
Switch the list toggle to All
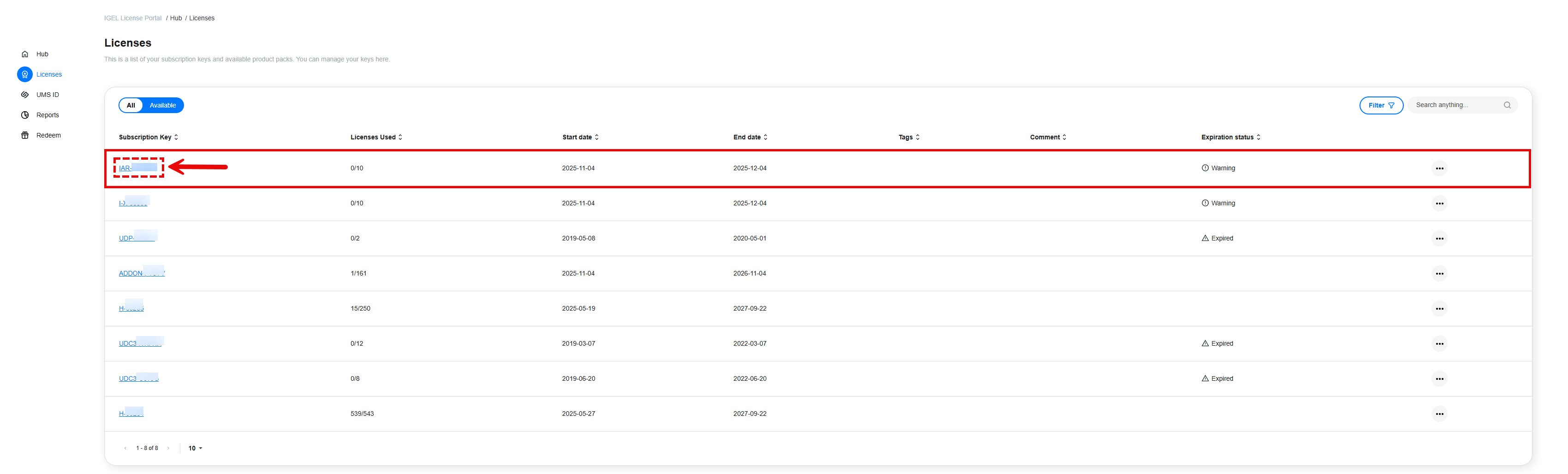coord(131,105)
